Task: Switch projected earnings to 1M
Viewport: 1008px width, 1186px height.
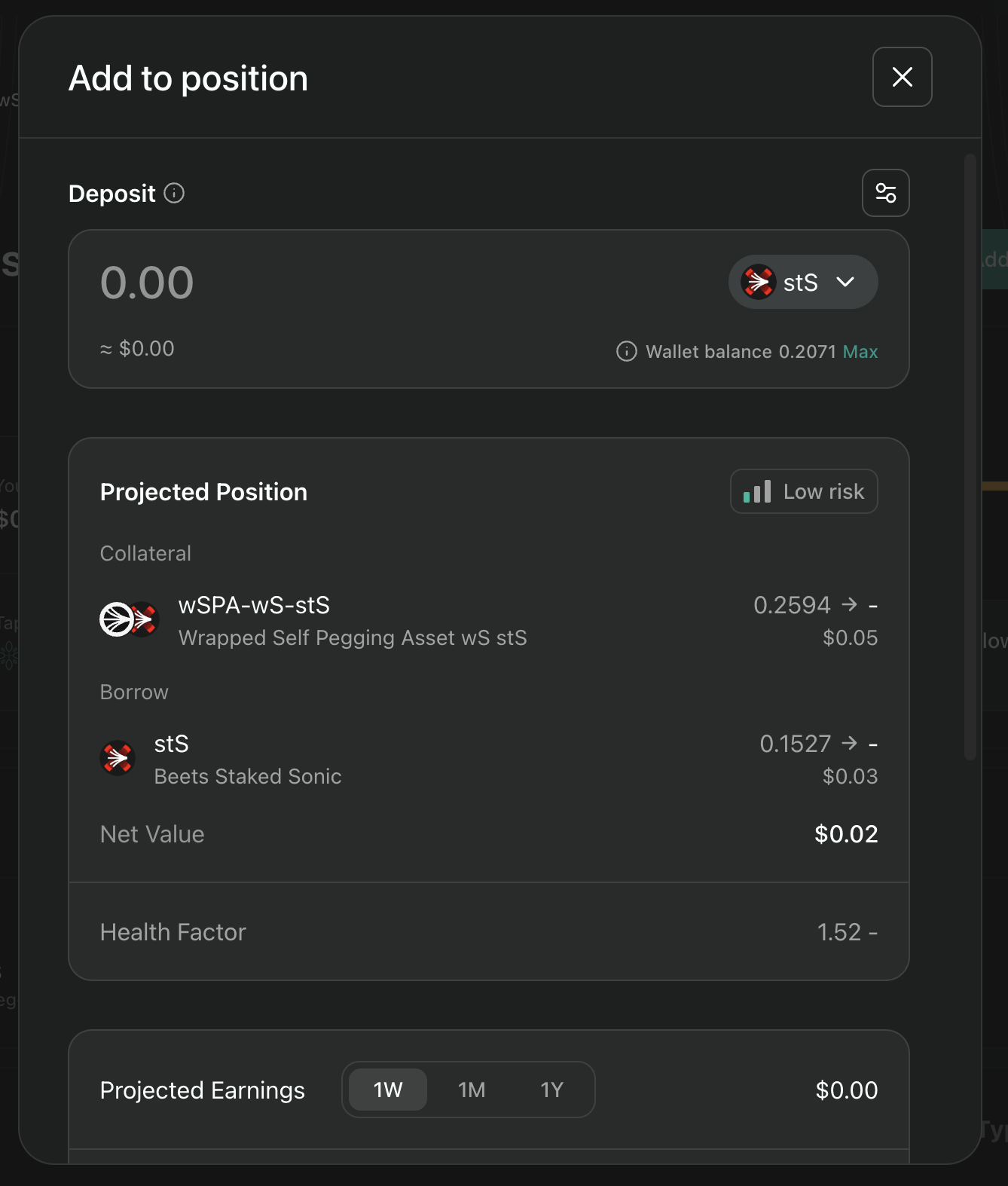Action: pos(472,1090)
